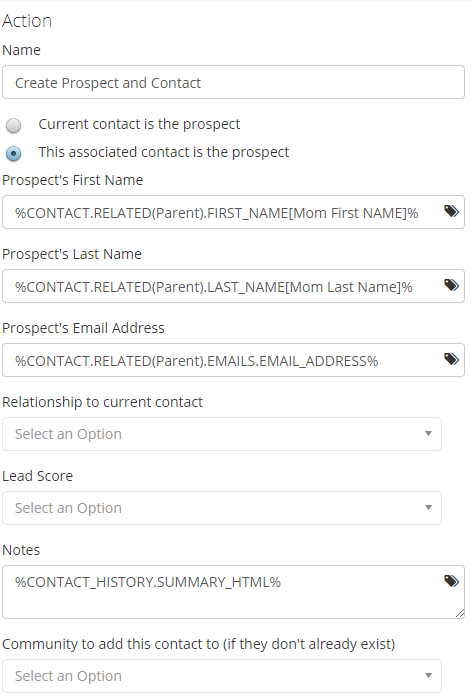
Task: Click the 'Prospect's Email Address' label
Action: pos(83,328)
